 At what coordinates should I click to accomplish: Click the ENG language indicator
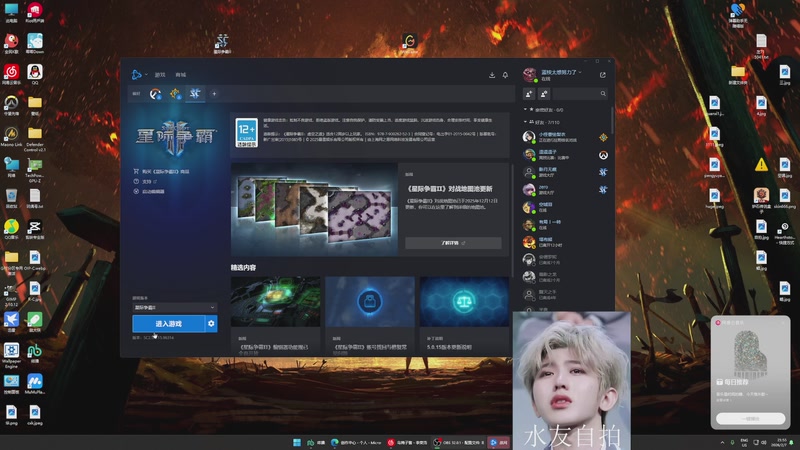[x=744, y=442]
